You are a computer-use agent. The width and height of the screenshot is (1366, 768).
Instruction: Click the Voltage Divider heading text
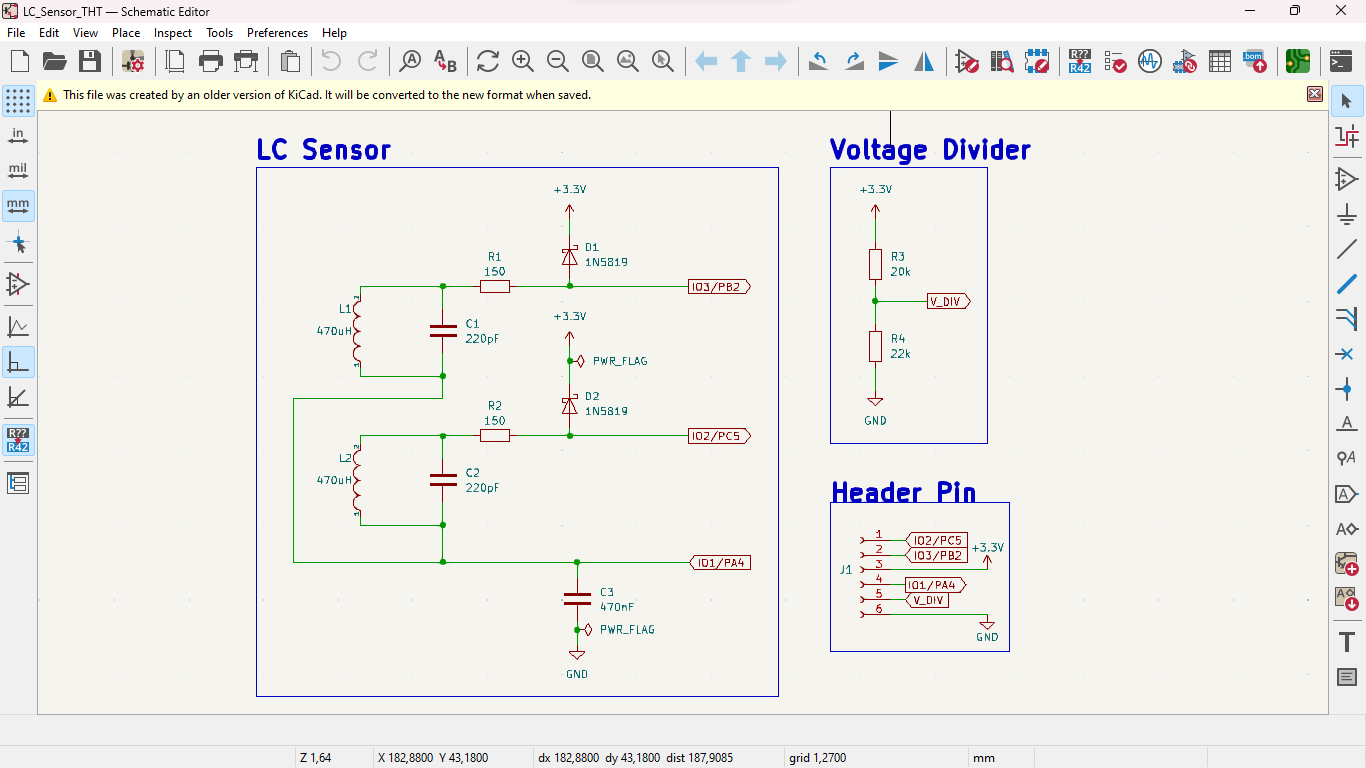tap(930, 150)
